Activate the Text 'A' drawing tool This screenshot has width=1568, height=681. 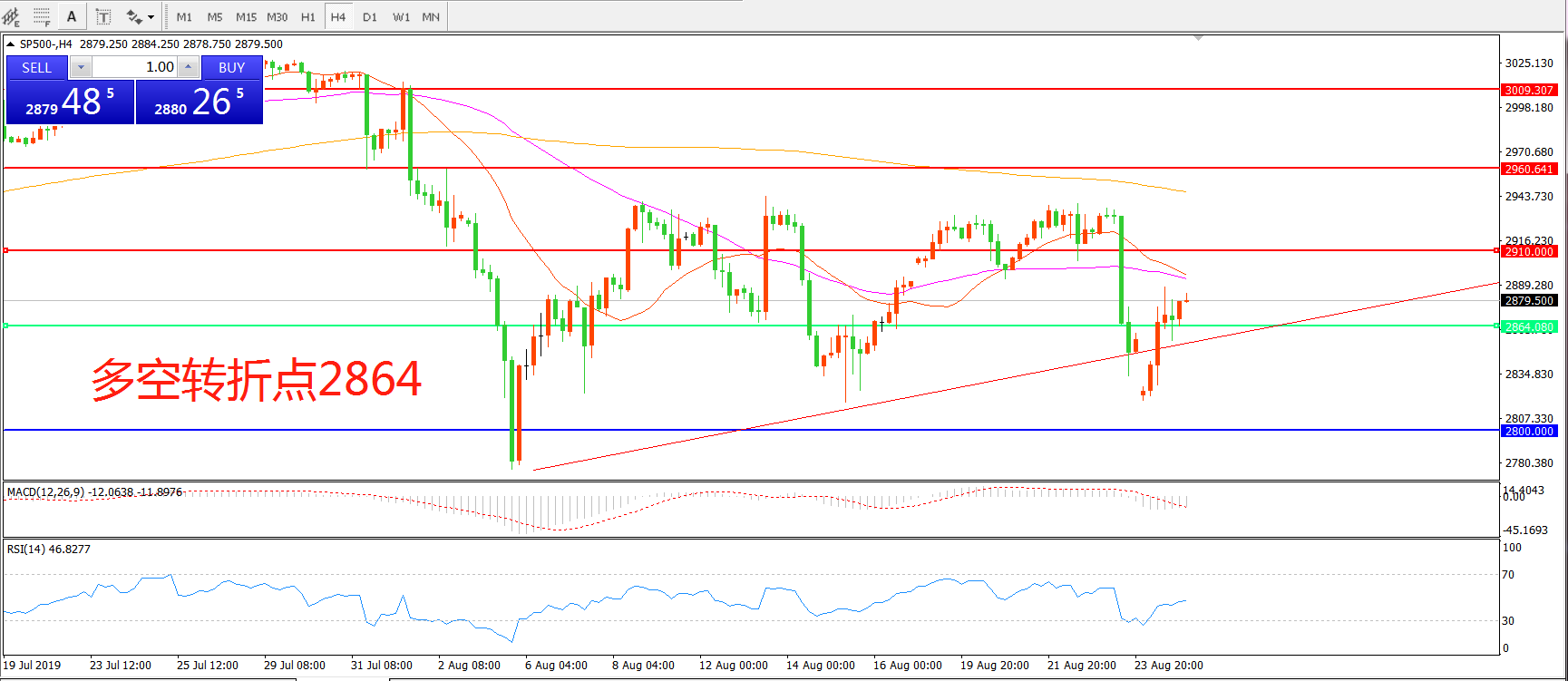pos(72,16)
